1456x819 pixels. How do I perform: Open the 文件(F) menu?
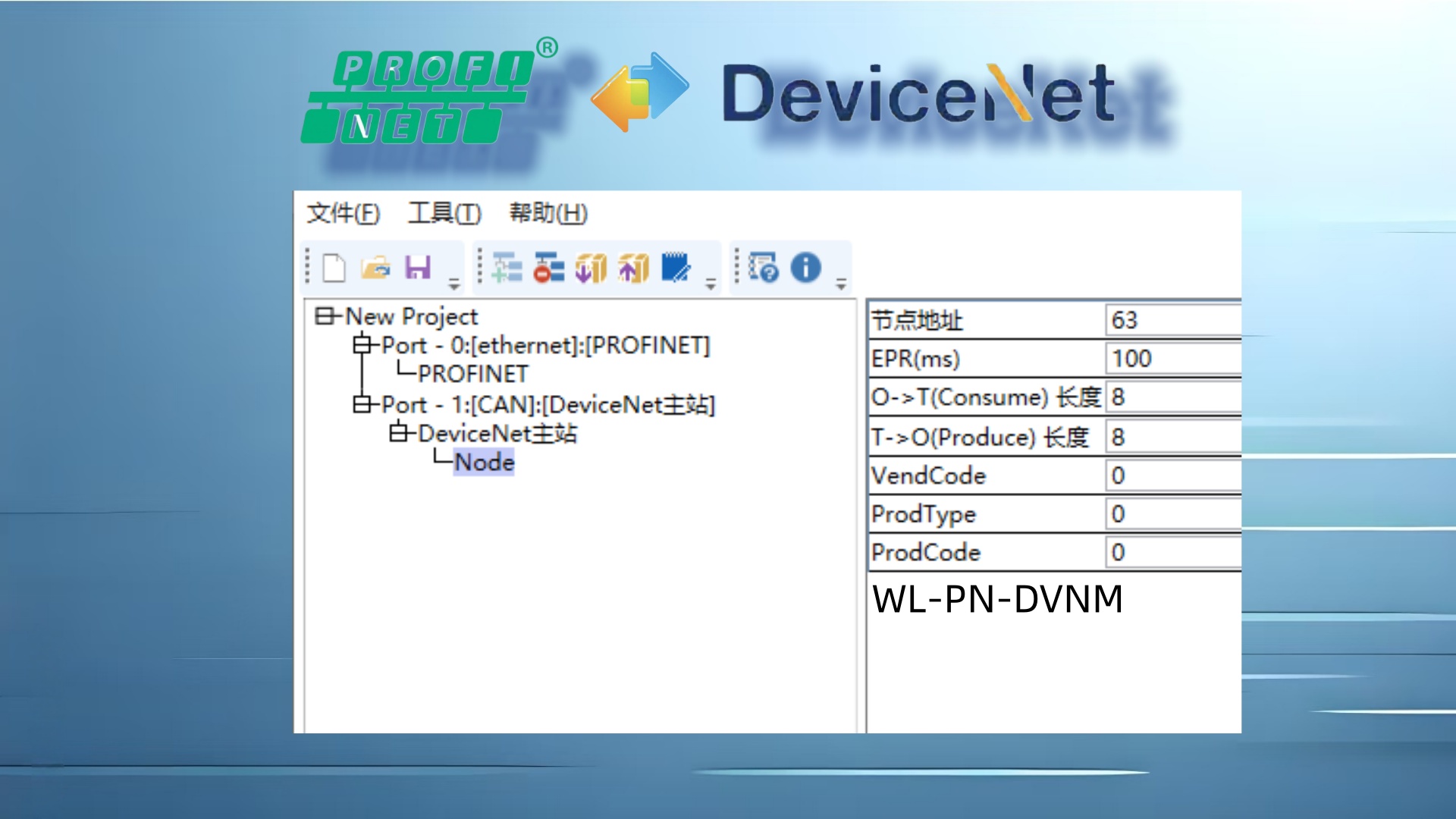coord(343,214)
